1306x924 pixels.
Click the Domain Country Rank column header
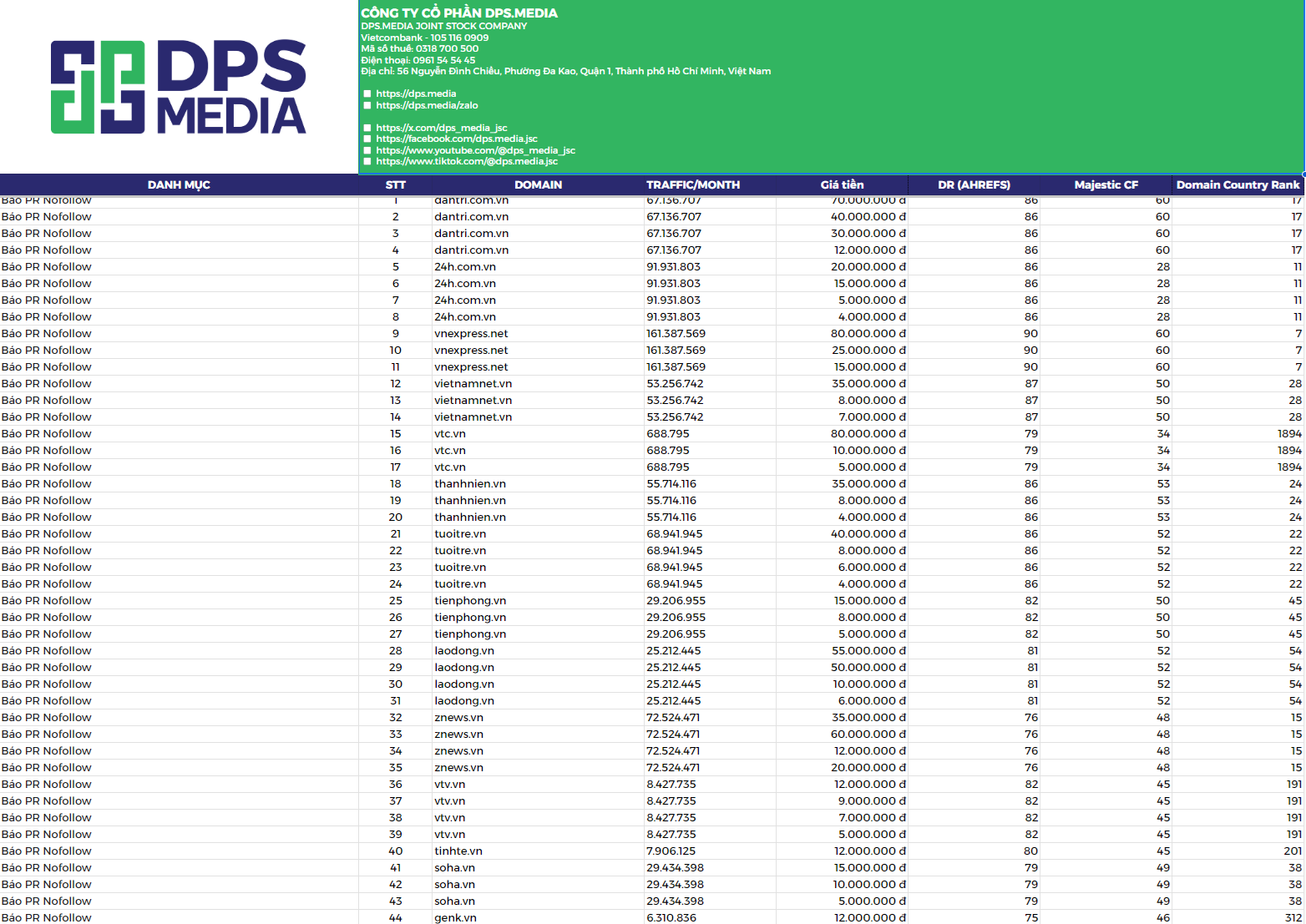pyautogui.click(x=1238, y=184)
